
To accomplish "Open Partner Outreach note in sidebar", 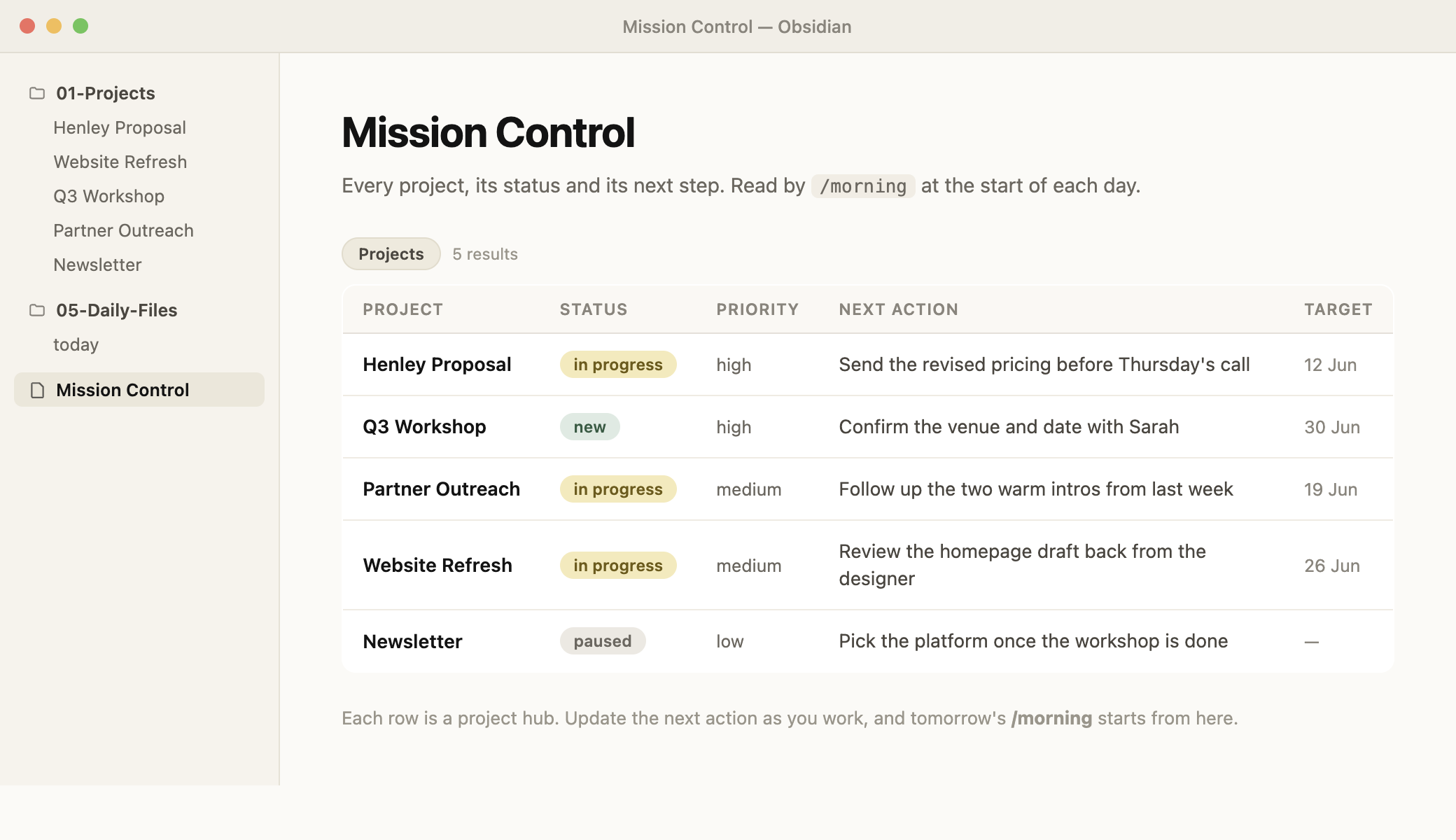I will [123, 230].
